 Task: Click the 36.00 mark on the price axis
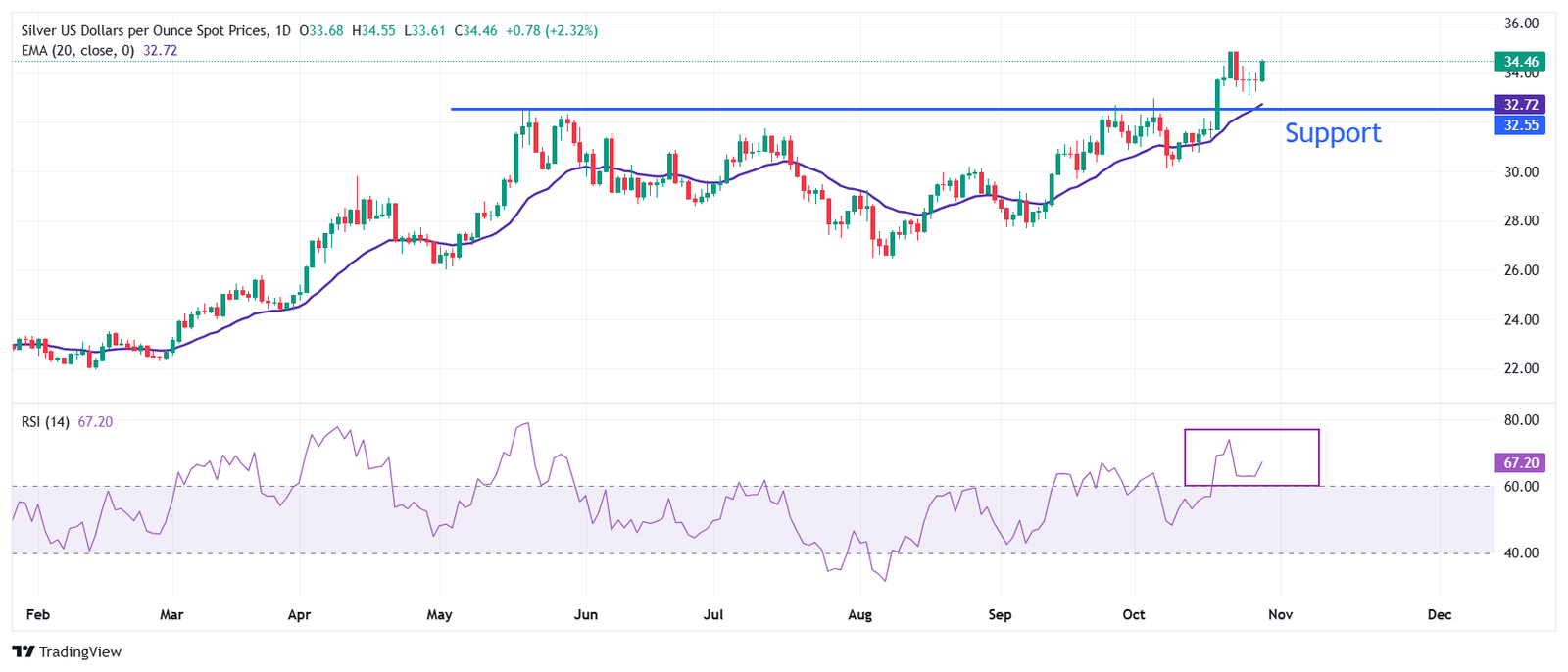point(1521,24)
